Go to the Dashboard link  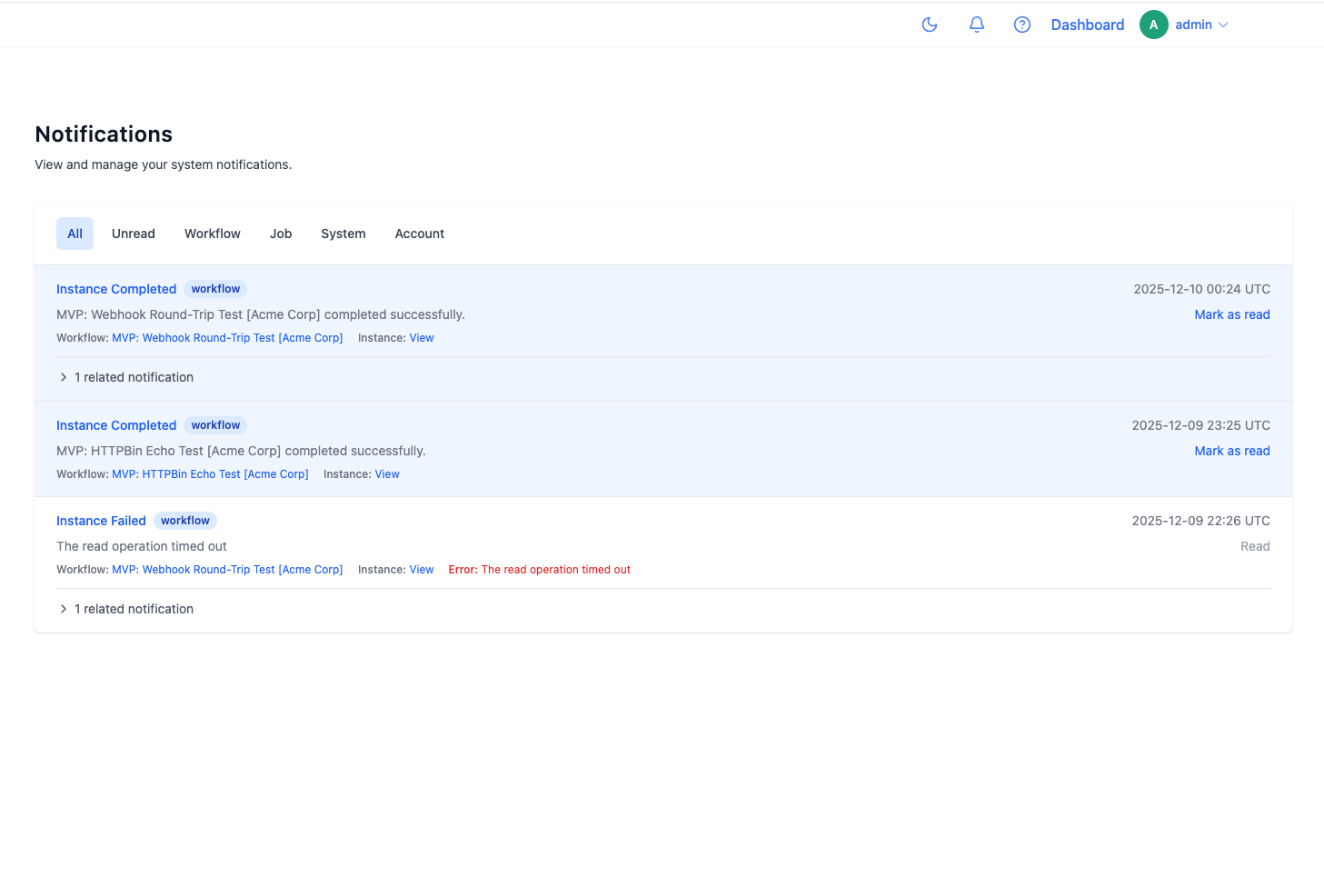1087,25
